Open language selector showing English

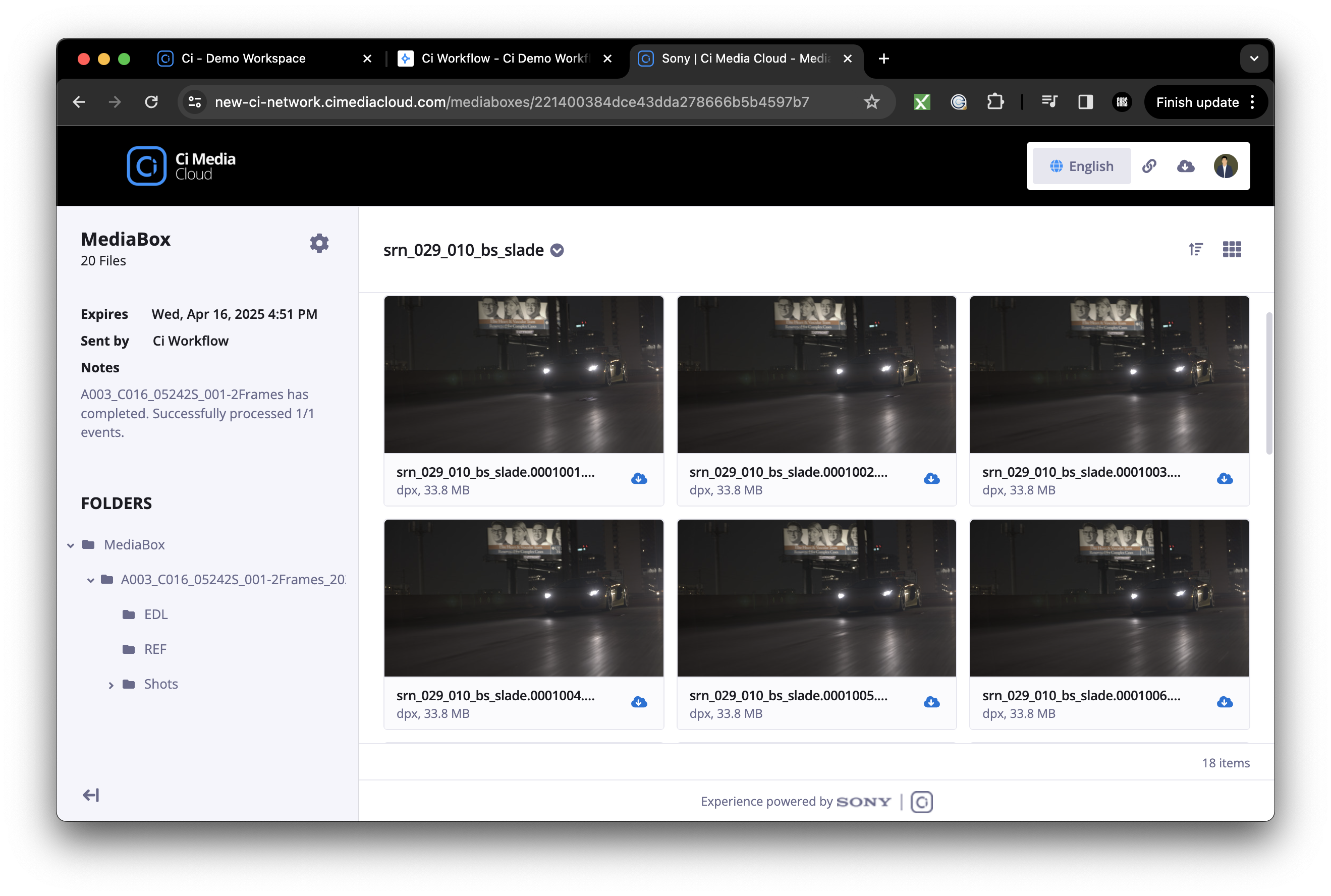coord(1081,165)
